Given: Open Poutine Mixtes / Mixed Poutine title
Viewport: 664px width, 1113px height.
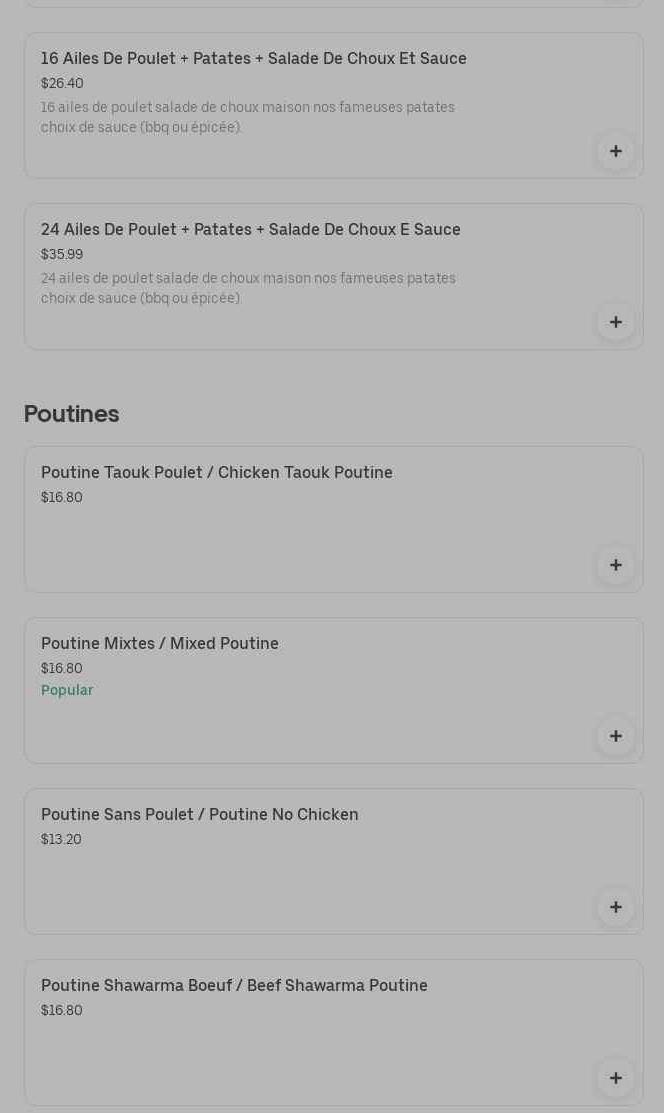Looking at the screenshot, I should pyautogui.click(x=159, y=644).
